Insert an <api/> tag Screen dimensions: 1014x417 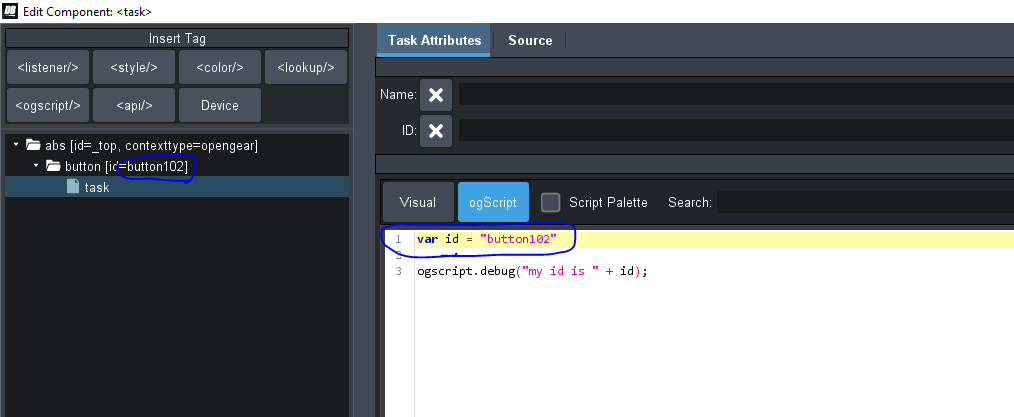(x=133, y=105)
